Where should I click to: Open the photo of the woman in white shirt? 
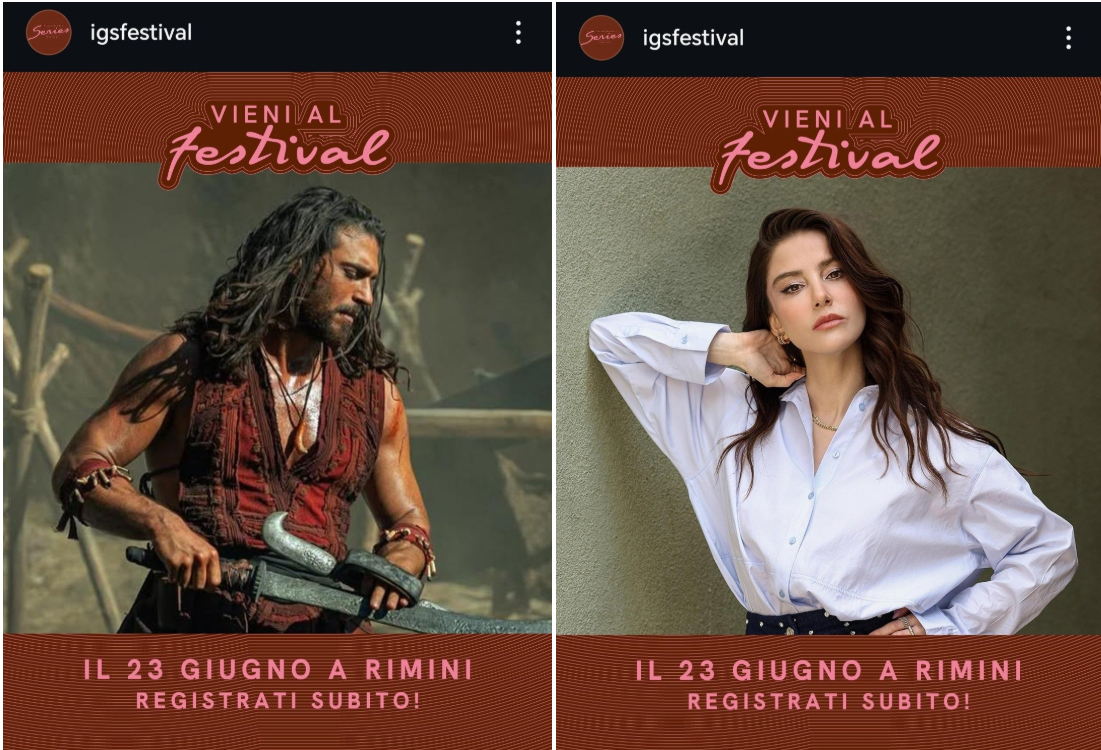(829, 401)
